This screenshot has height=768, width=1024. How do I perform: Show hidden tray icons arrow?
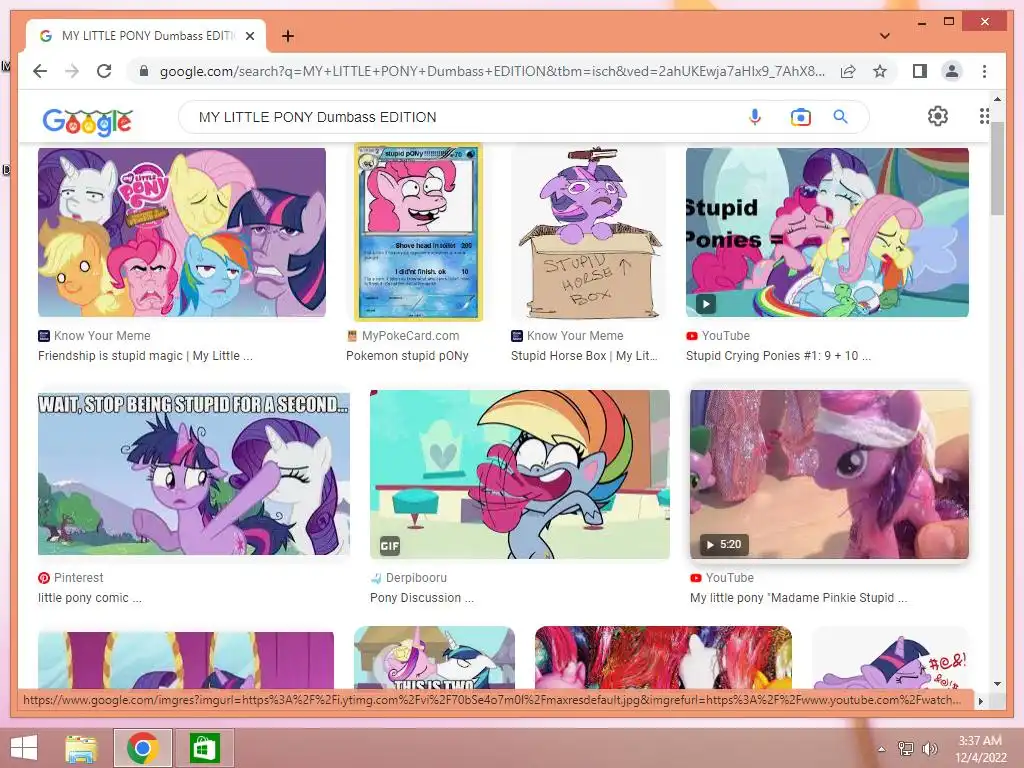click(x=882, y=749)
